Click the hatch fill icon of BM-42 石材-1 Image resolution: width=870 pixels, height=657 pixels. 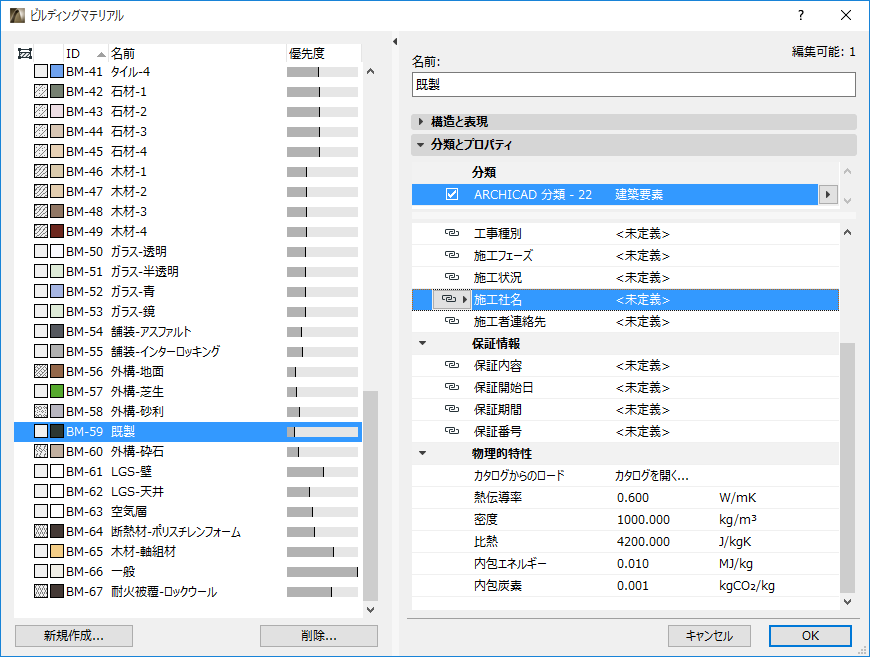tap(41, 91)
